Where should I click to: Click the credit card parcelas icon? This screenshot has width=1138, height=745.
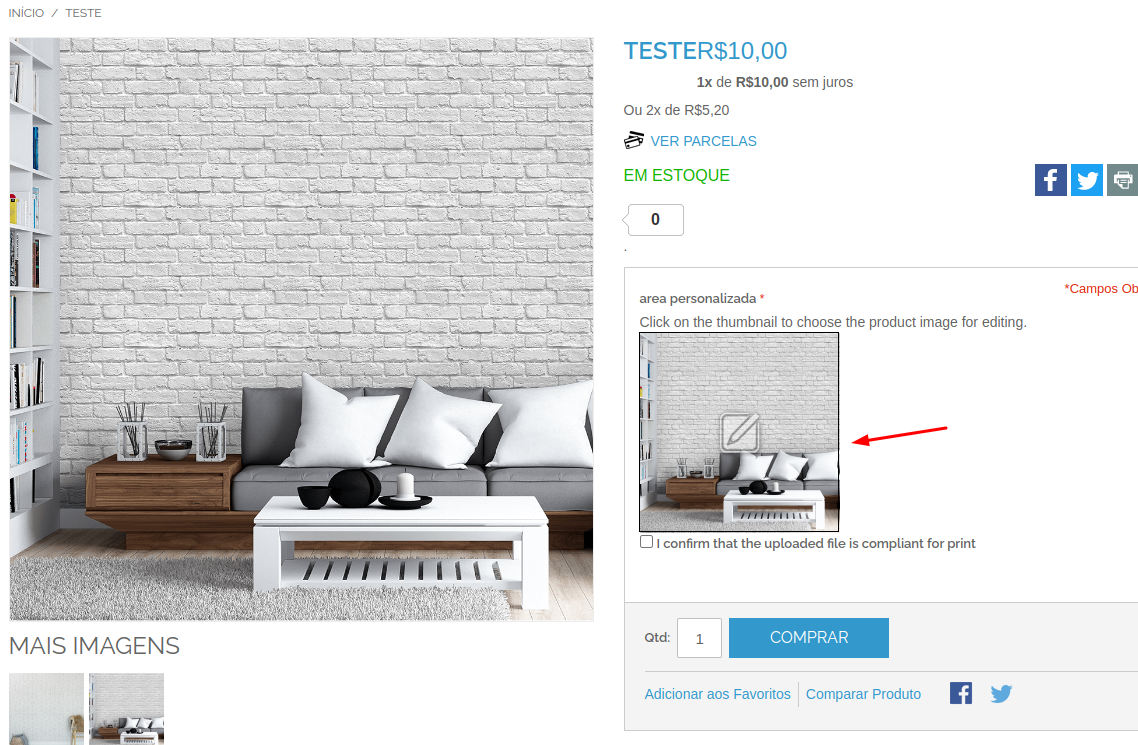pos(634,140)
